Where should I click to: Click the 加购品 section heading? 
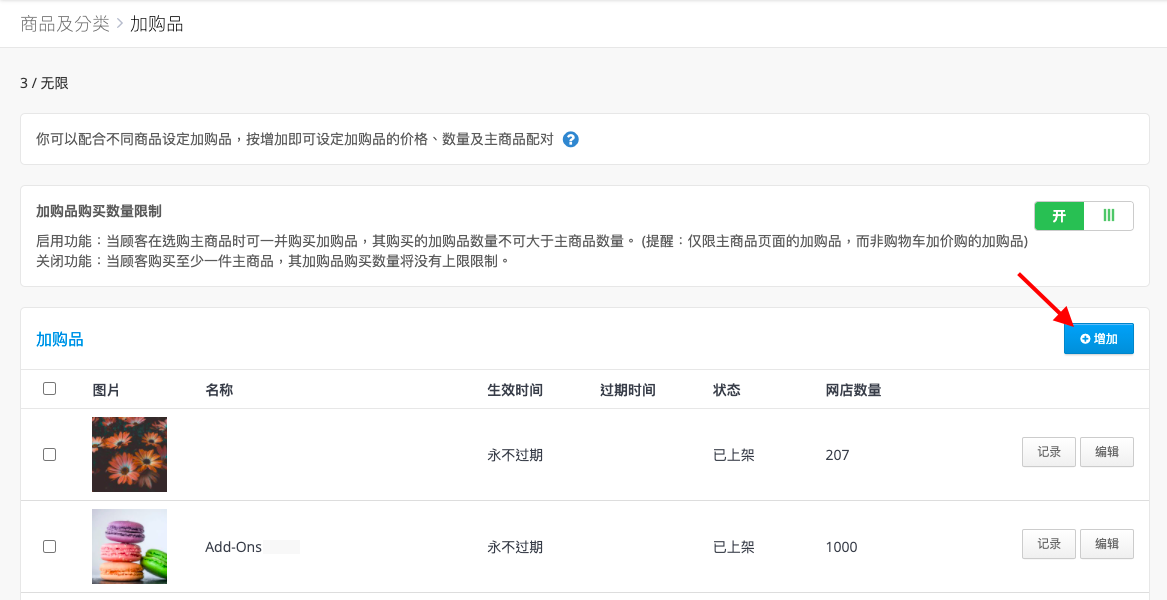[x=60, y=339]
